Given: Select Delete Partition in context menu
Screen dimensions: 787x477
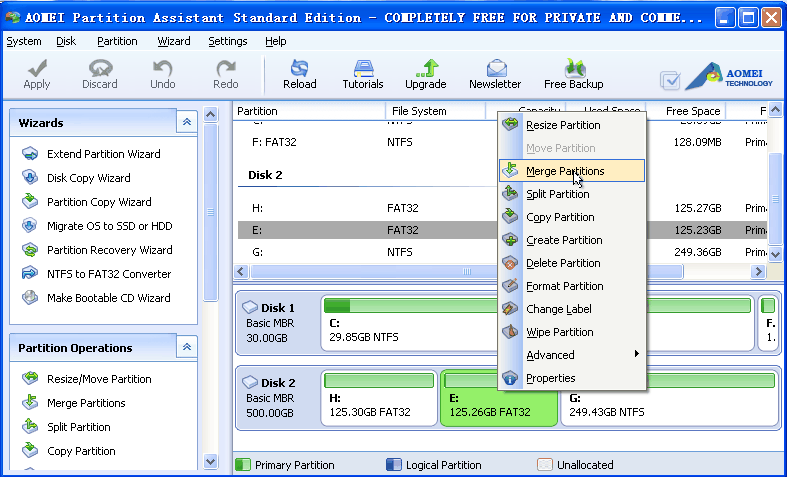Looking at the screenshot, I should pos(572,263).
